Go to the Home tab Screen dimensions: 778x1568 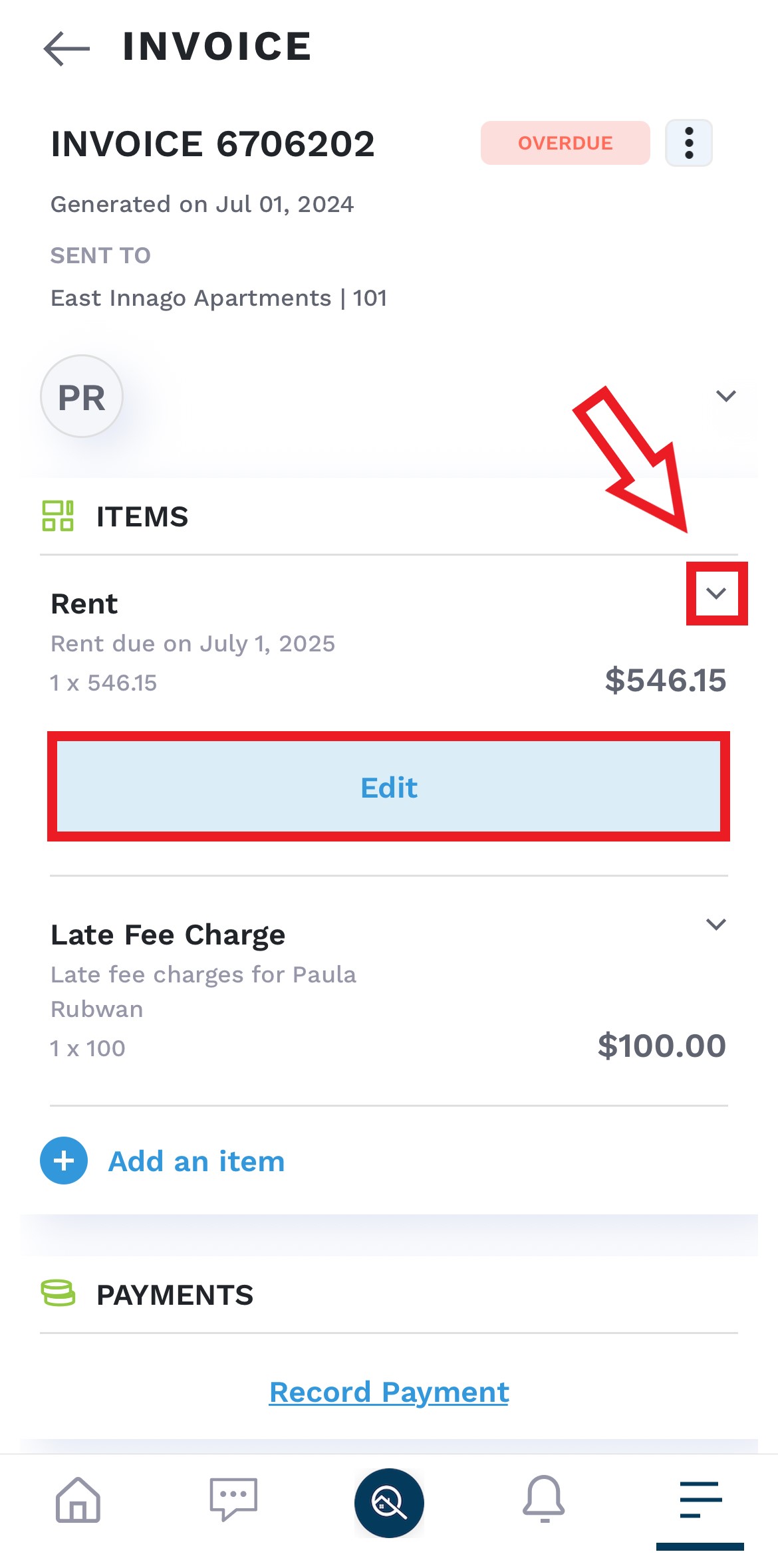pos(78,1500)
